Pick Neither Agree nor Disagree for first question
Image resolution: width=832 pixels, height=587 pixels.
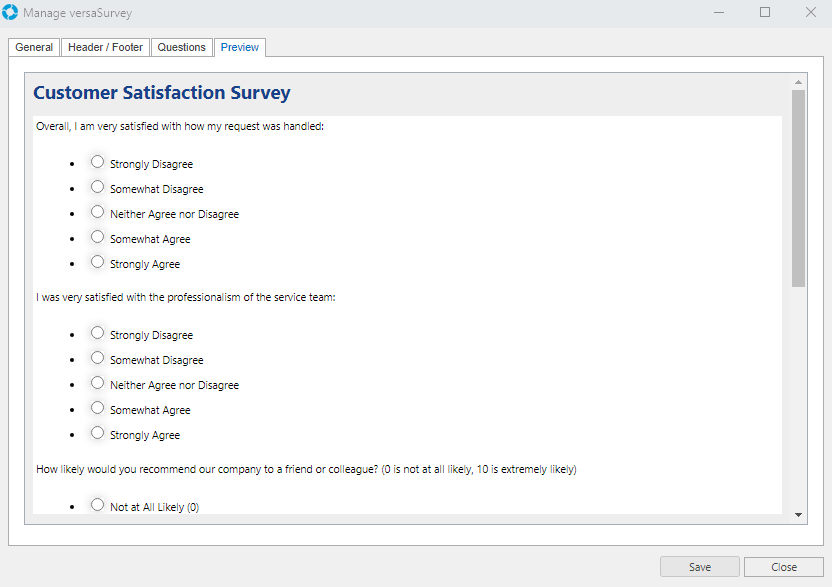[97, 212]
